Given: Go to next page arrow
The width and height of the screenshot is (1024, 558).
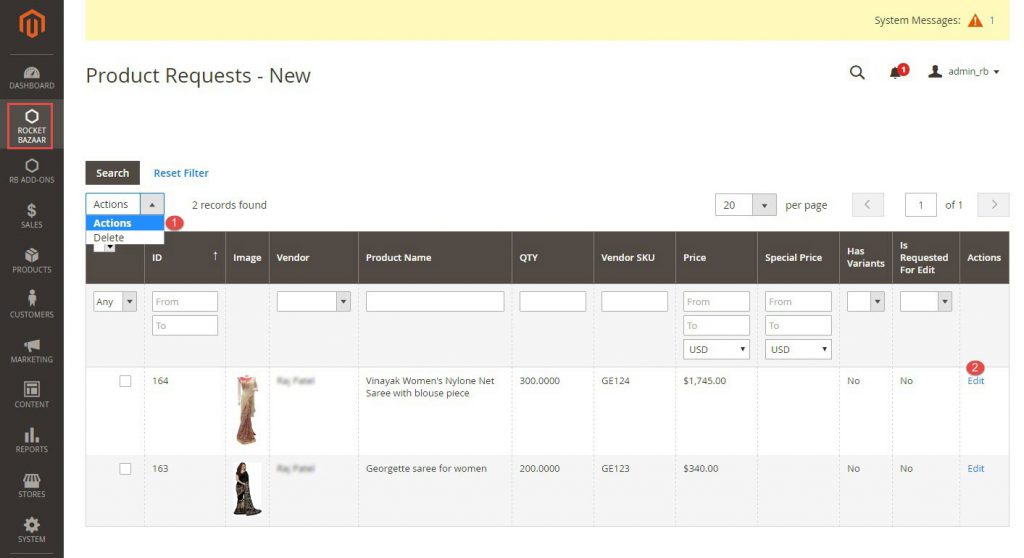Looking at the screenshot, I should point(993,205).
